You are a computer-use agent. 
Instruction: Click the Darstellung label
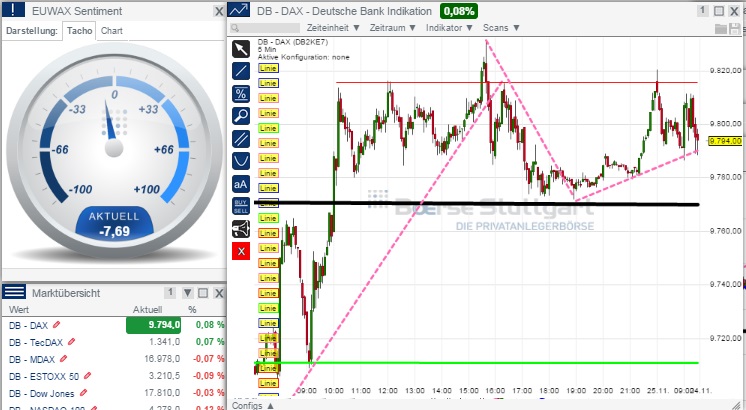coord(31,31)
